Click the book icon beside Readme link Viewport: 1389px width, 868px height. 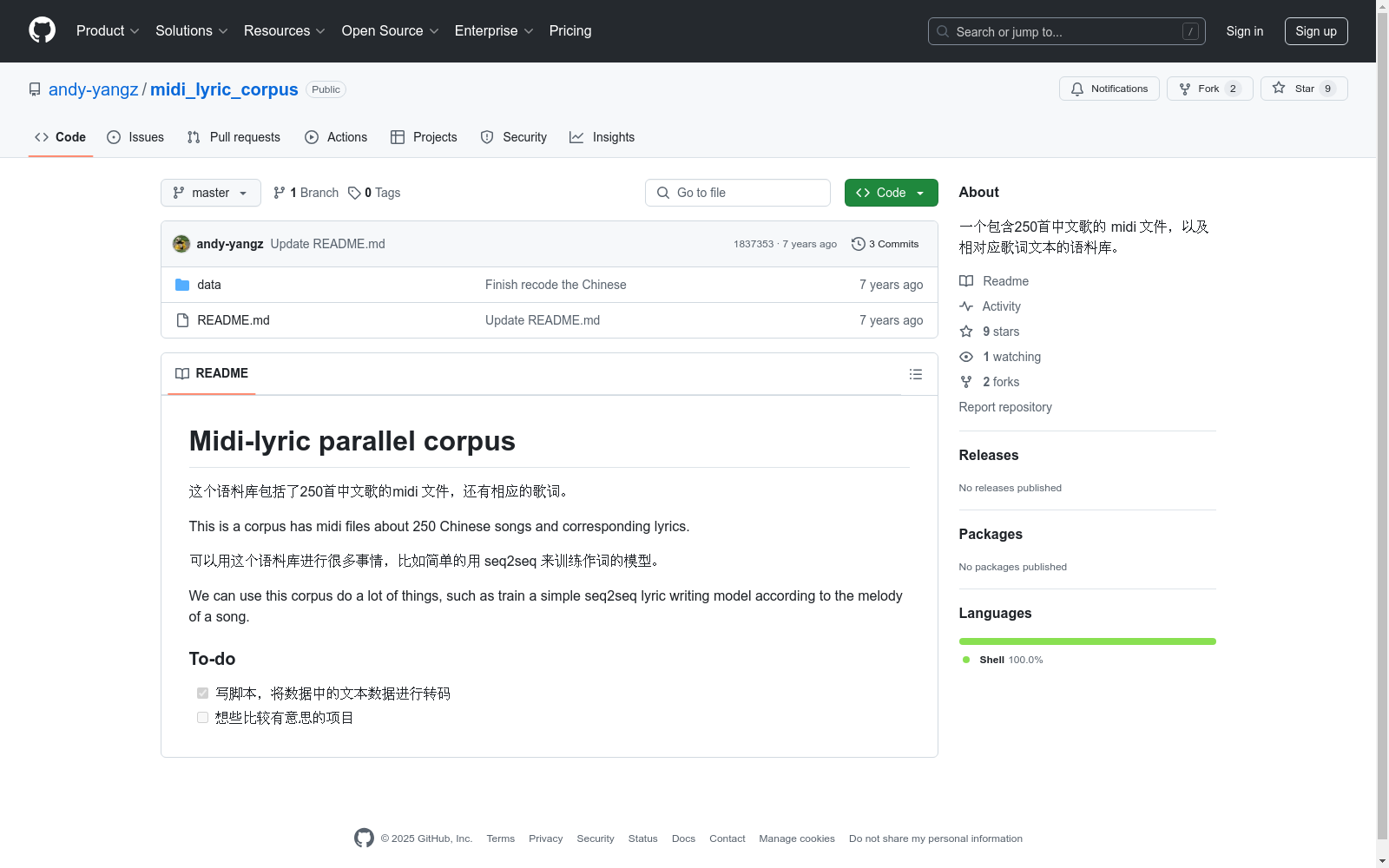point(966,281)
